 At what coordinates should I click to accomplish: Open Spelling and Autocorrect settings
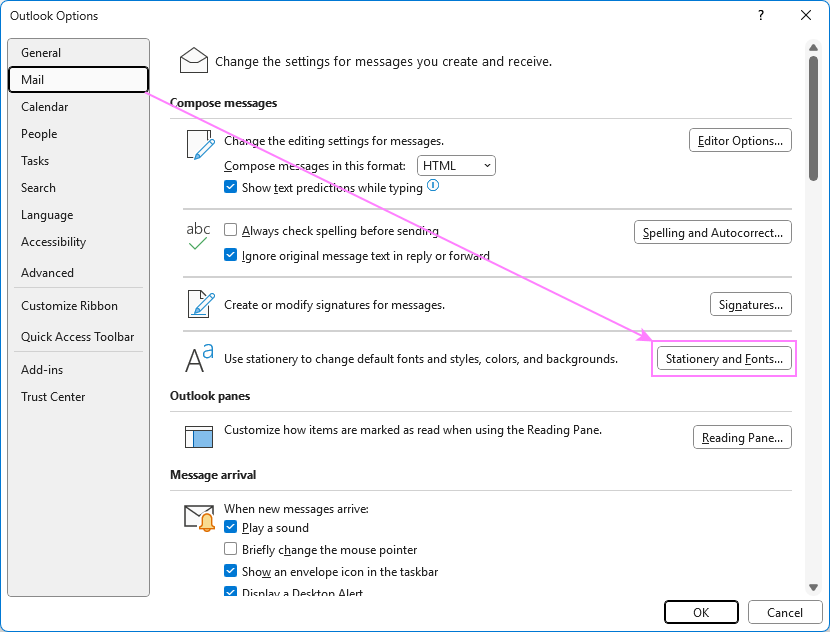pyautogui.click(x=712, y=232)
